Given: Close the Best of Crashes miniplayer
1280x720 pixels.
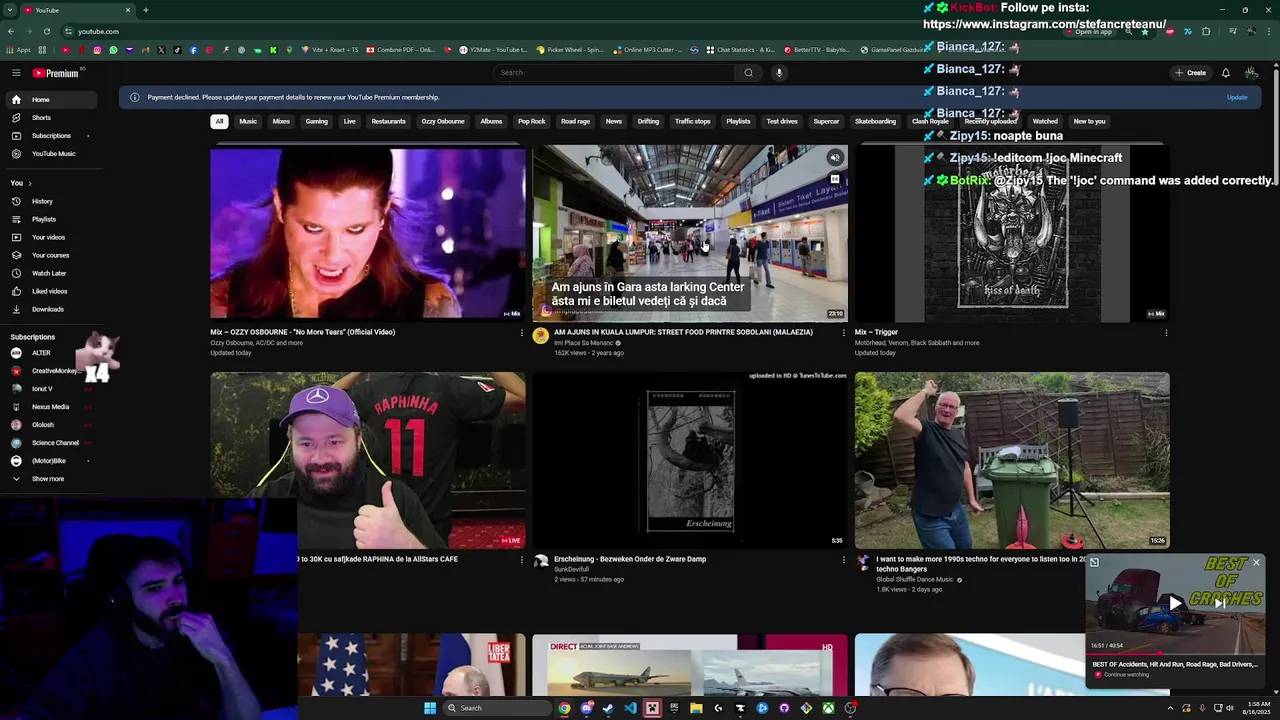Looking at the screenshot, I should click(x=1256, y=563).
